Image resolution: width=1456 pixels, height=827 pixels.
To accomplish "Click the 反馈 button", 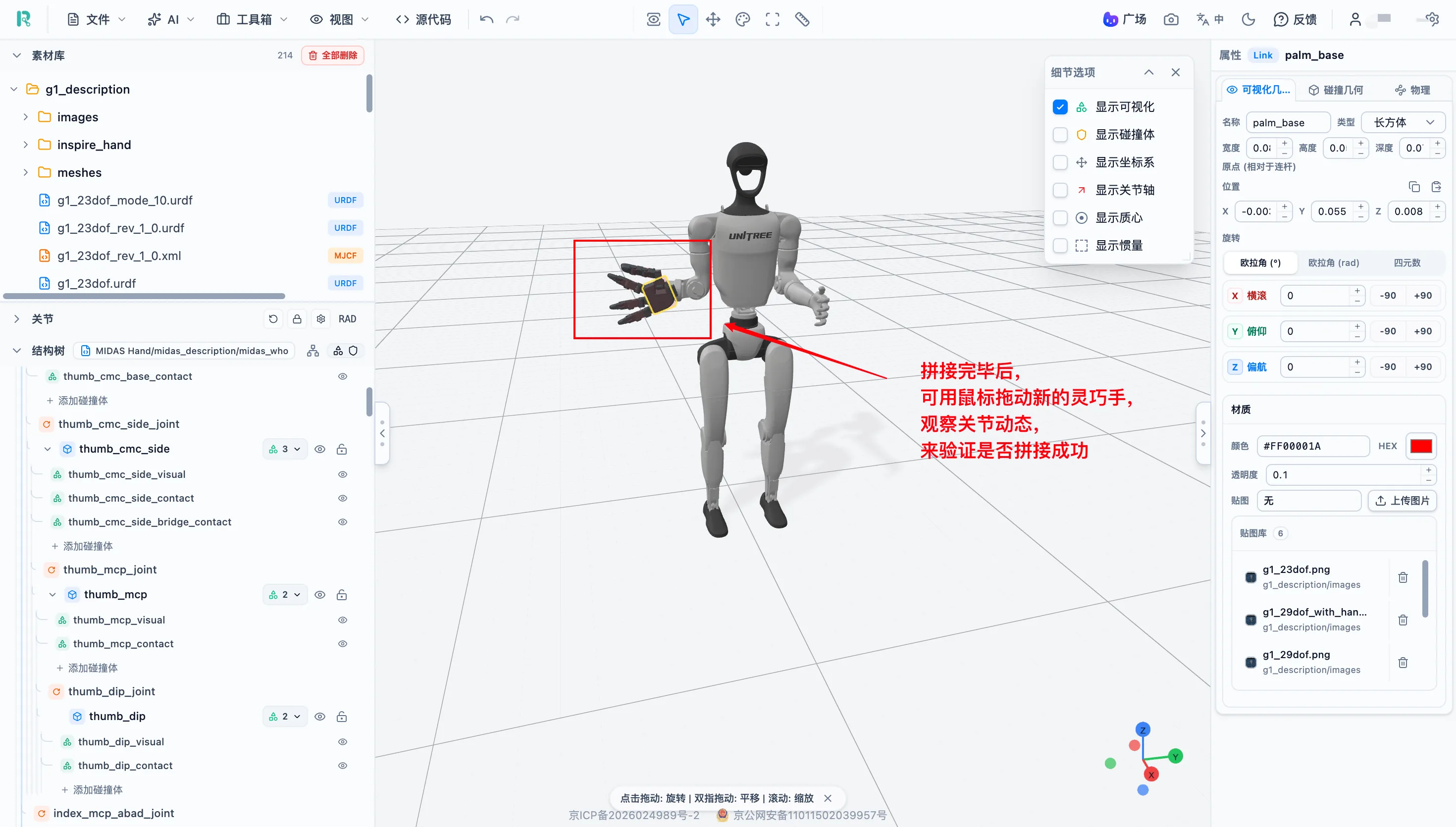I will coord(1295,19).
